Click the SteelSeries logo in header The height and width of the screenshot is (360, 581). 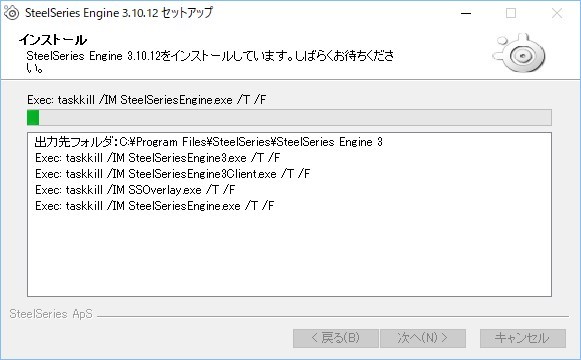pyautogui.click(x=519, y=53)
